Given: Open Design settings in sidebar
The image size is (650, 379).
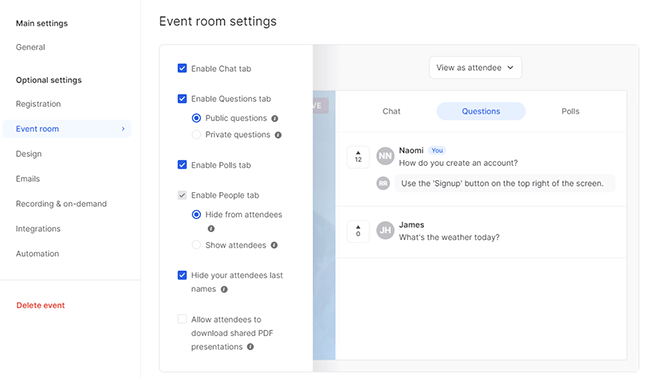Looking at the screenshot, I should point(29,154).
